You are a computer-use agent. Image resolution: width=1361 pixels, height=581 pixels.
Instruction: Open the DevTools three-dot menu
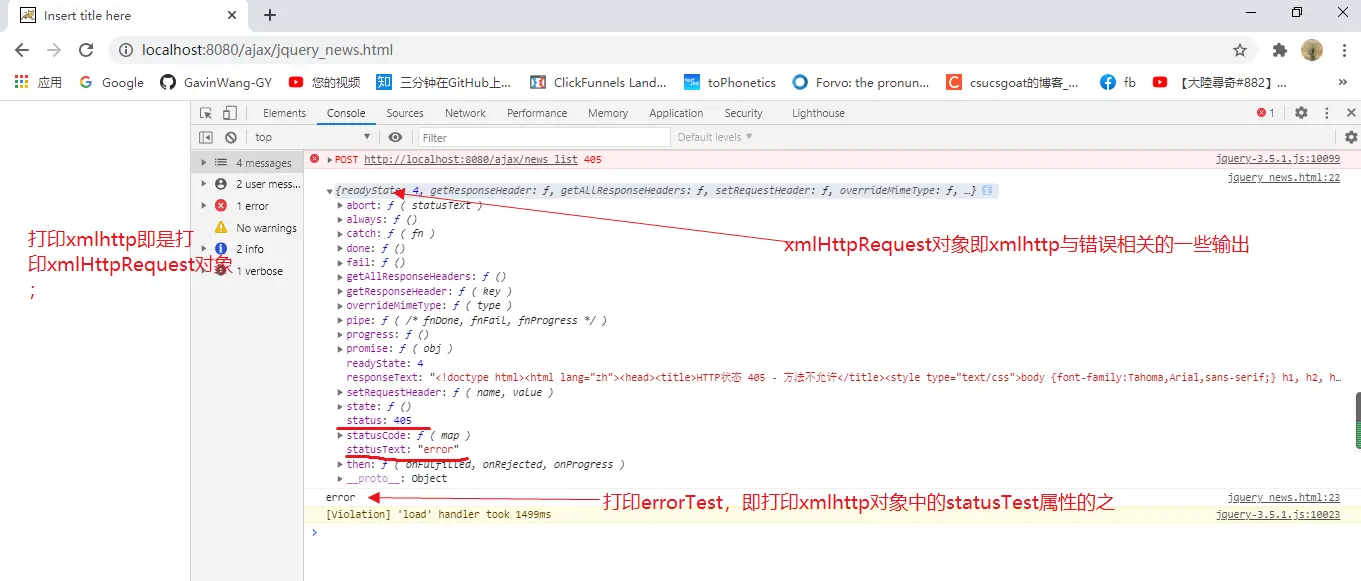[x=1327, y=113]
